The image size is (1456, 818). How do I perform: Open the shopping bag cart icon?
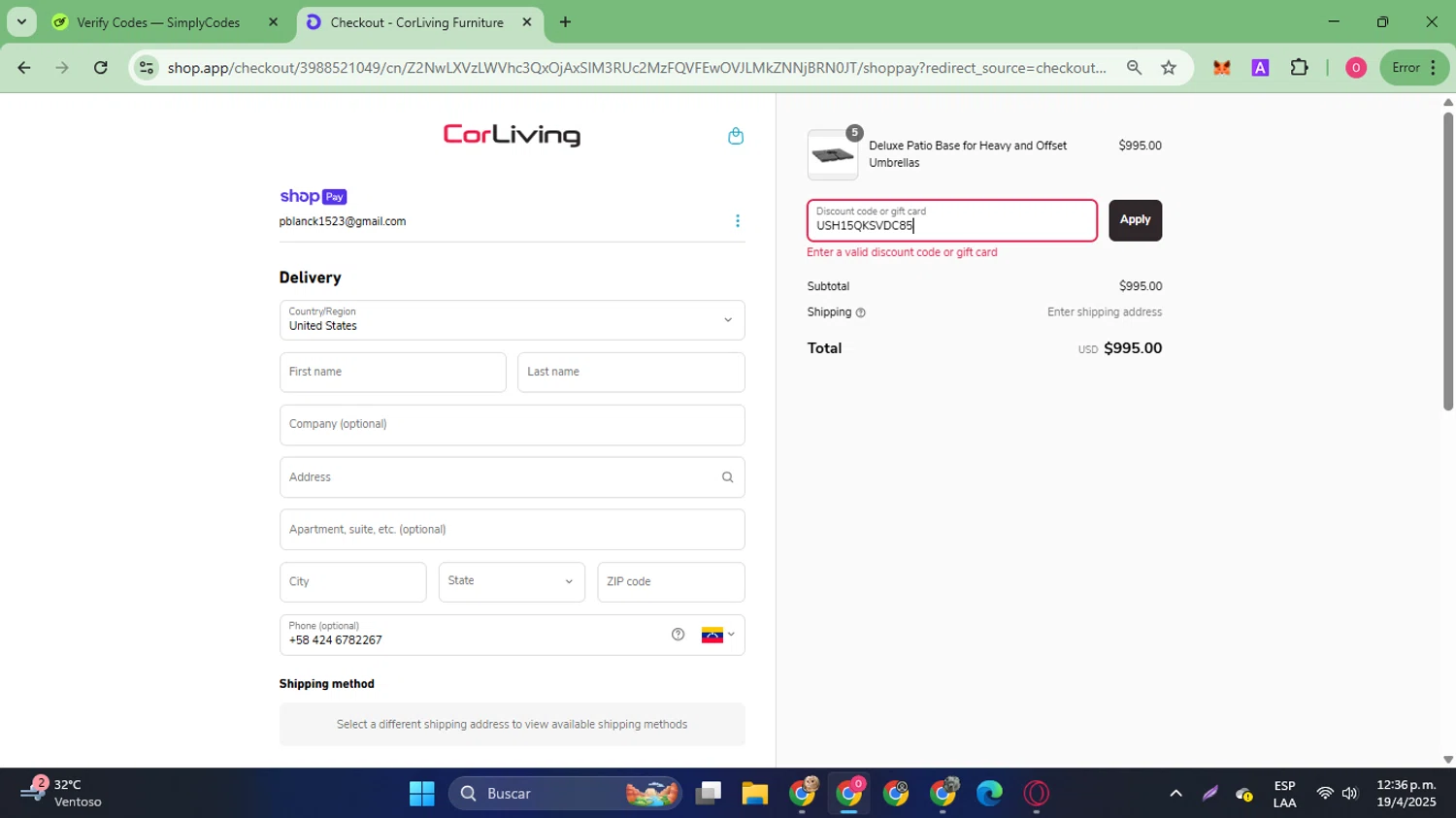(736, 136)
